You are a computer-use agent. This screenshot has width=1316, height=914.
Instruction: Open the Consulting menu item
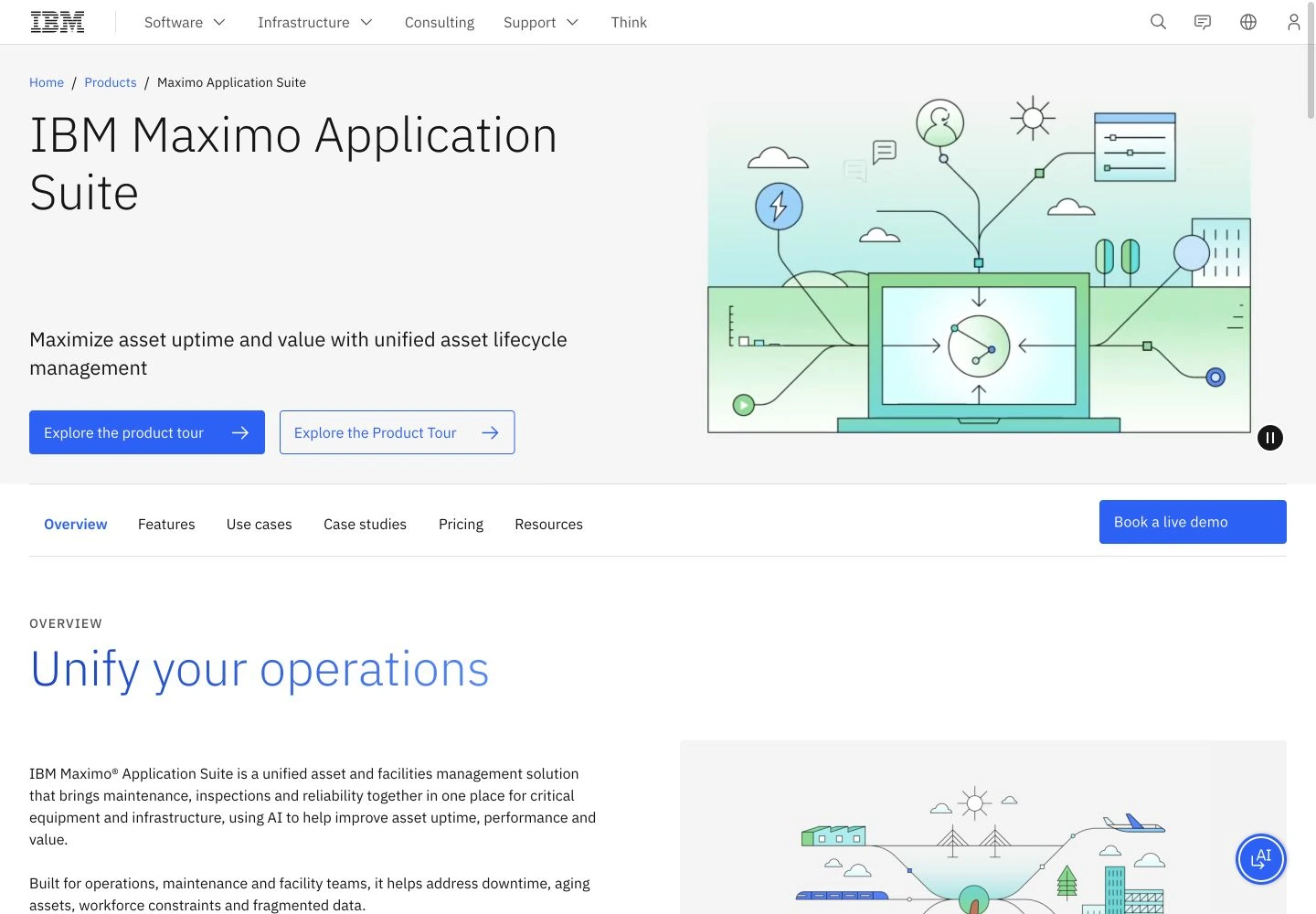(440, 22)
